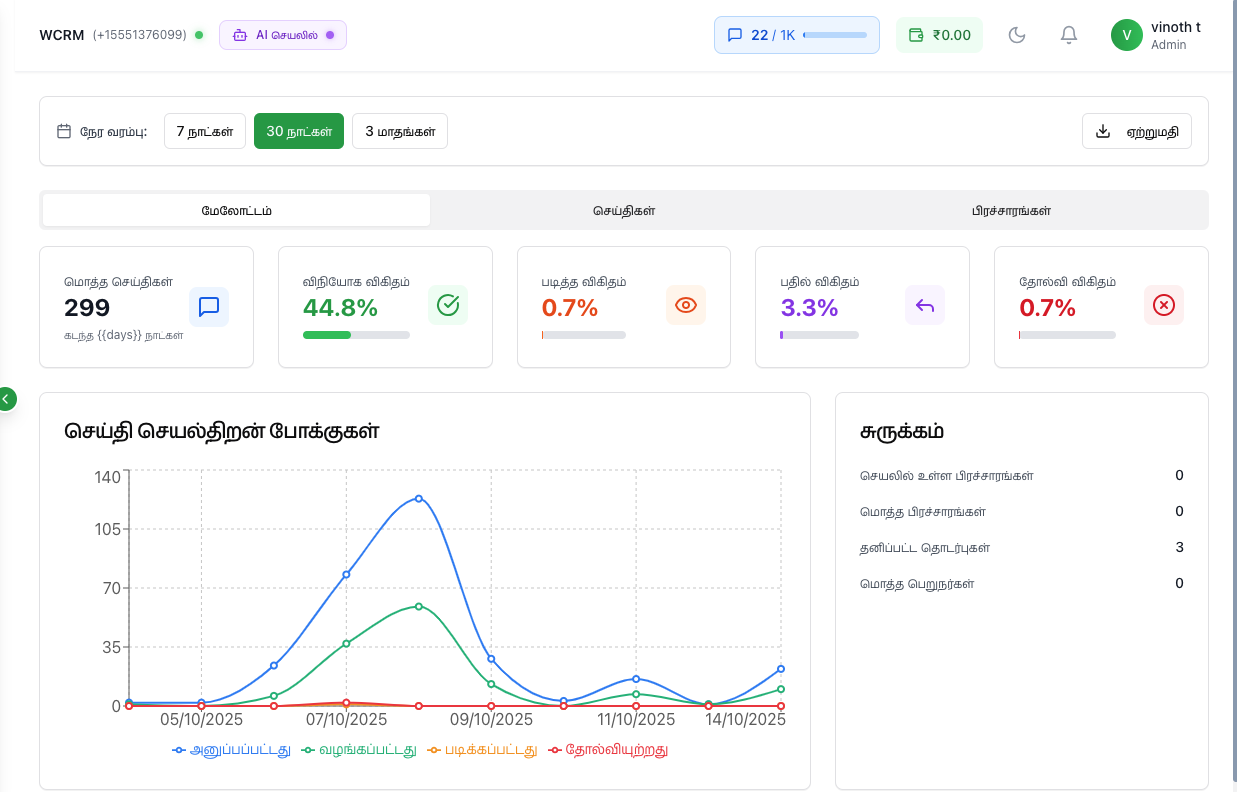Select the 30 நாட்கள் time range
The height and width of the screenshot is (792, 1237).
[299, 131]
